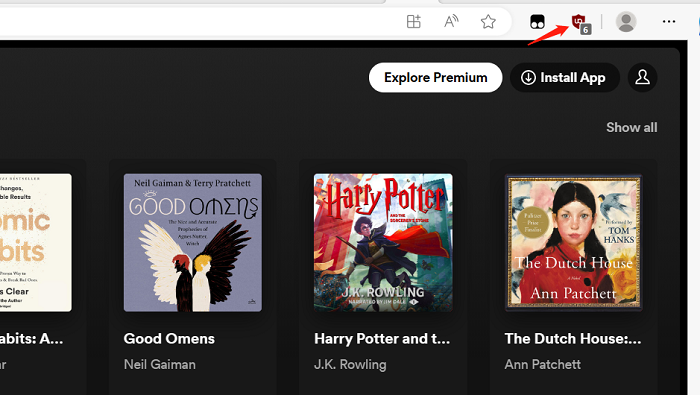700x395 pixels.
Task: Click Install App button
Action: [x=565, y=77]
